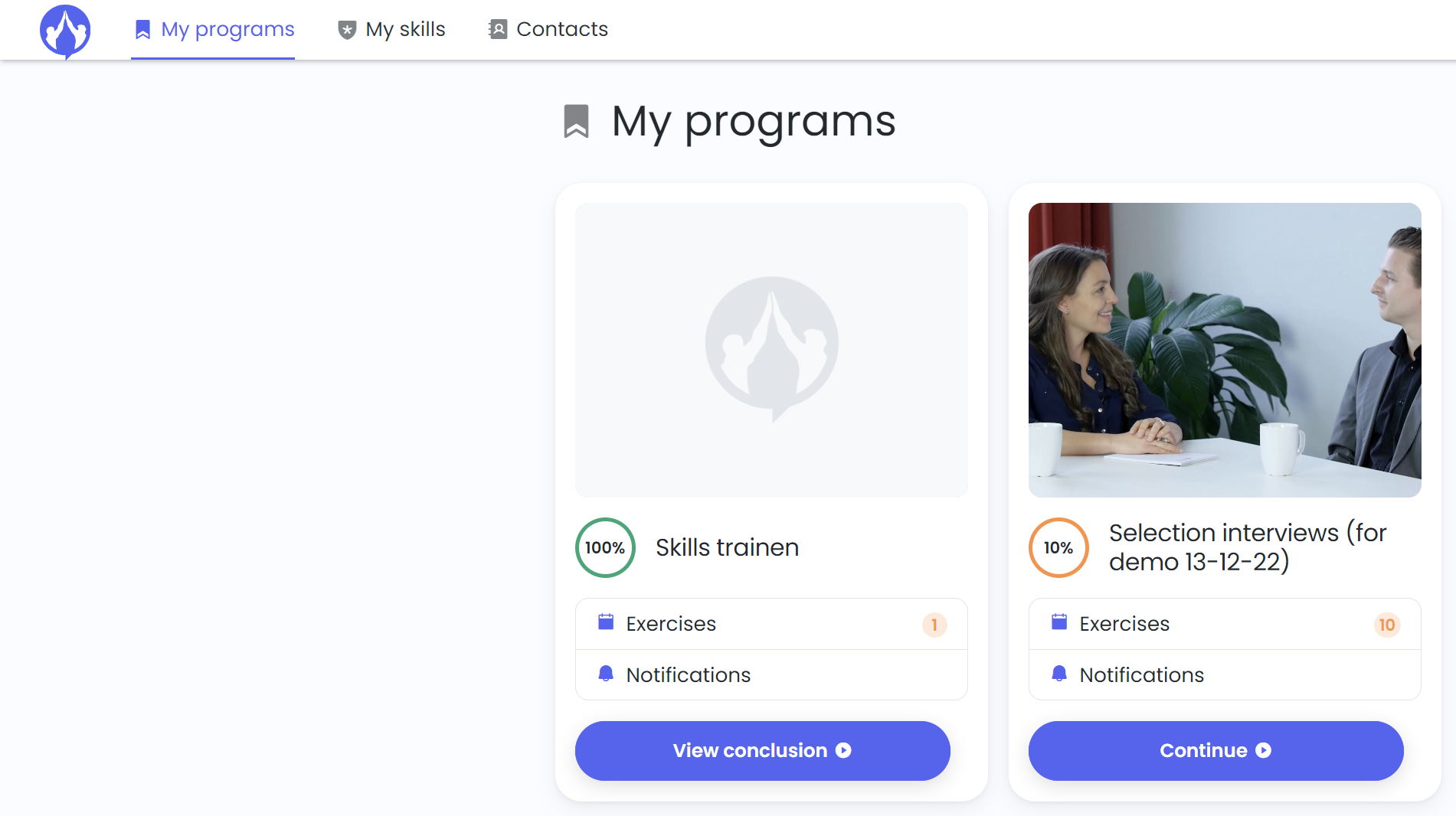The height and width of the screenshot is (816, 1456).
Task: Click the large bookmark icon by page heading
Action: (576, 121)
